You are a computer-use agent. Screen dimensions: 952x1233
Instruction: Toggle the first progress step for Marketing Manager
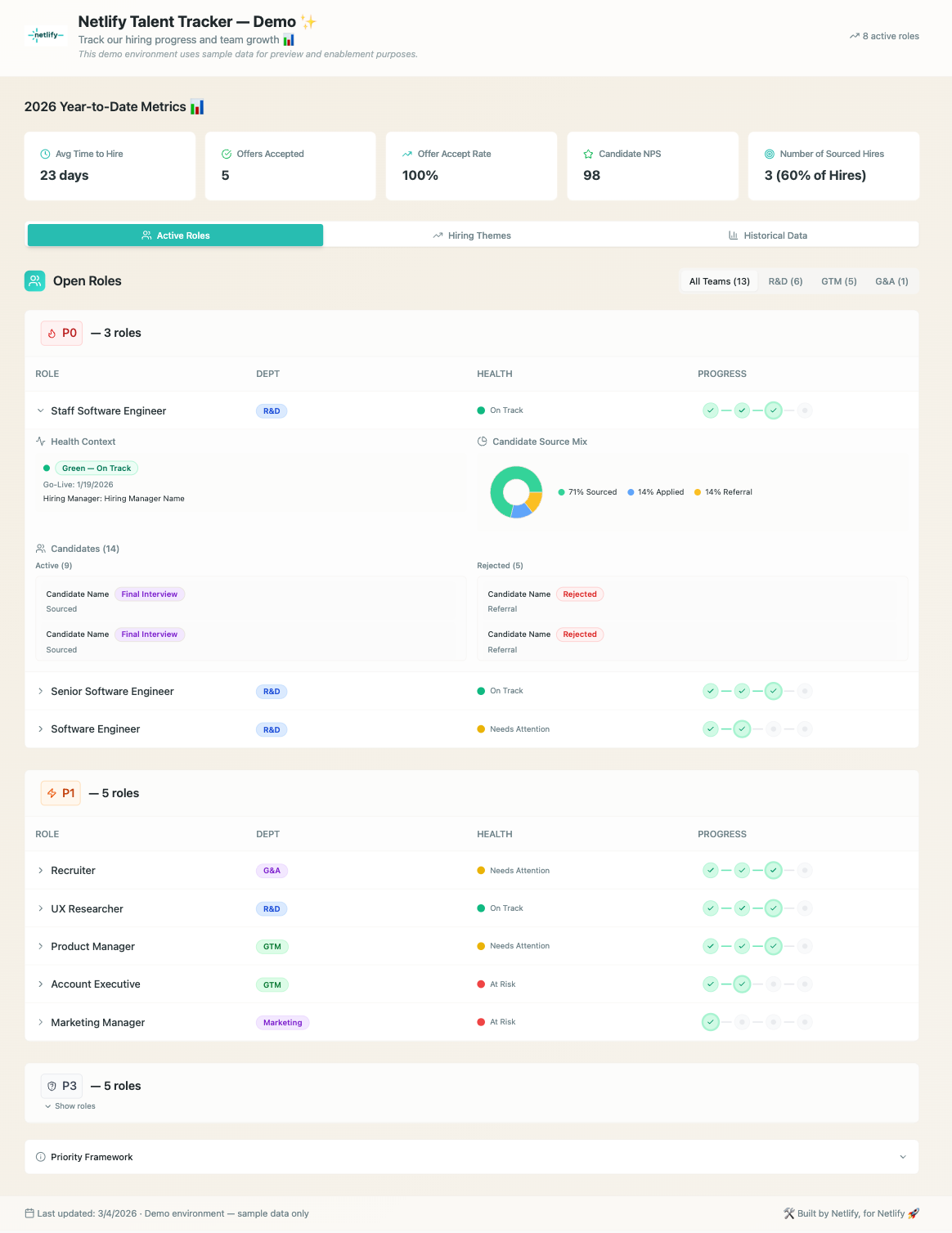click(710, 1021)
